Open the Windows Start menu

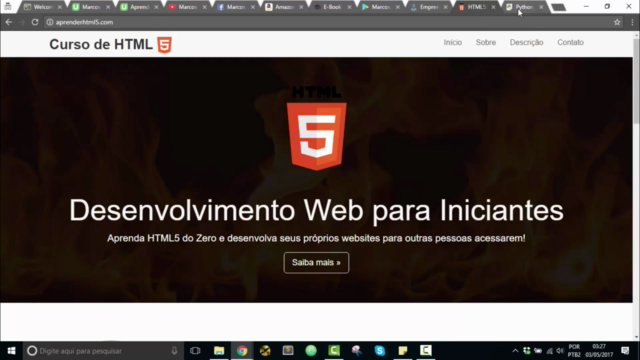pyautogui.click(x=11, y=351)
